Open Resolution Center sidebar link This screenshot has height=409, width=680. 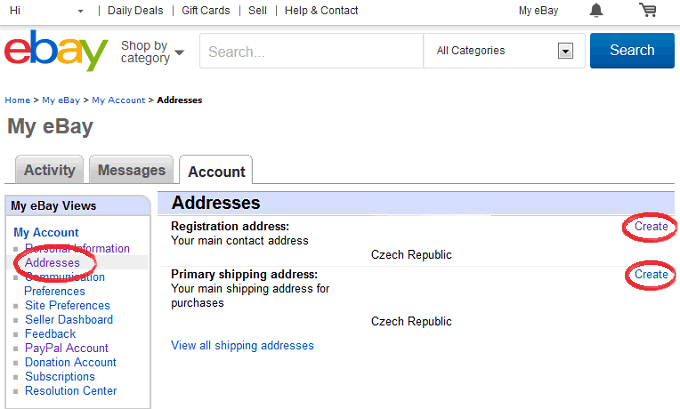71,390
